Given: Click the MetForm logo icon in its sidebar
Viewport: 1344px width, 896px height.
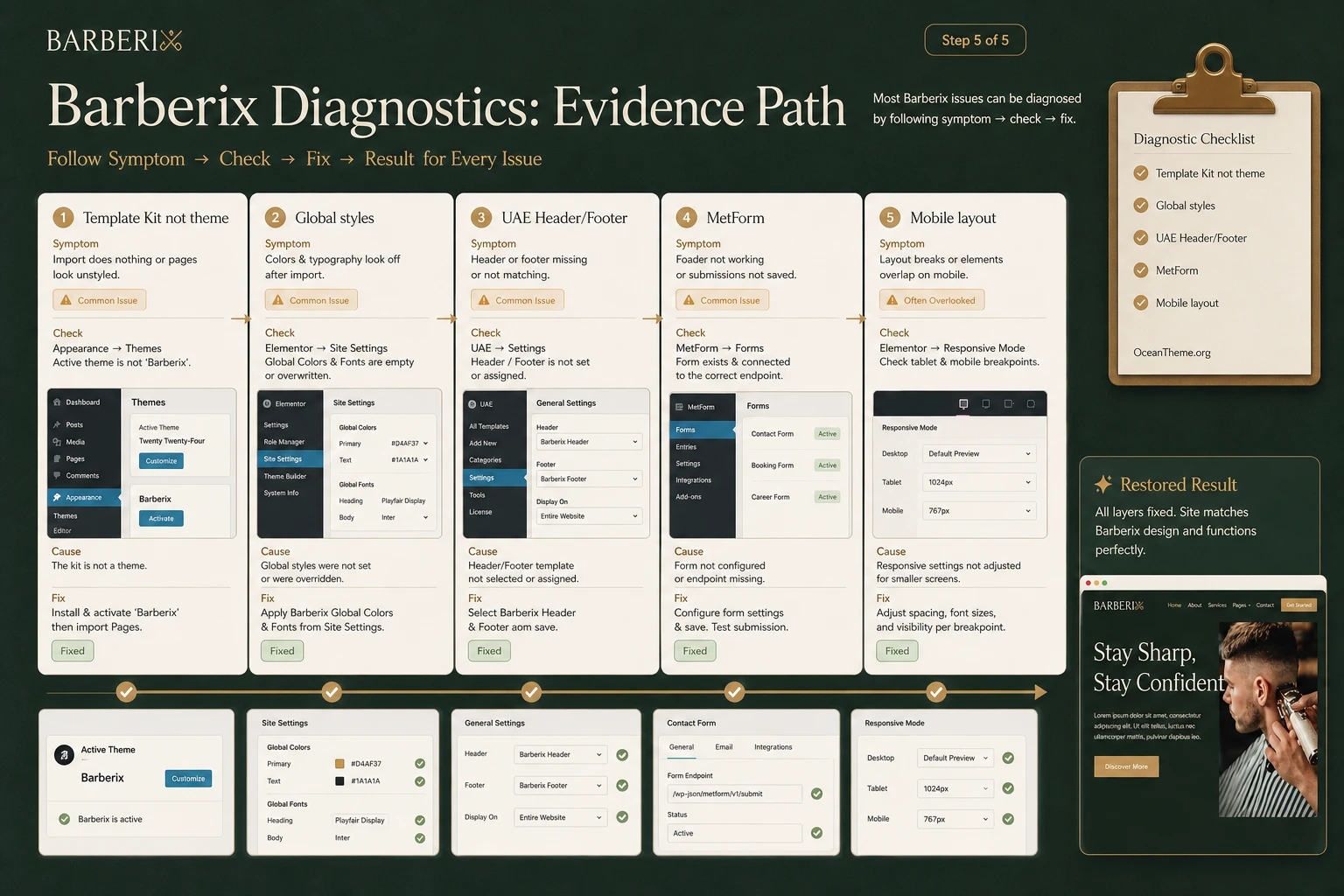Looking at the screenshot, I should click(x=679, y=407).
